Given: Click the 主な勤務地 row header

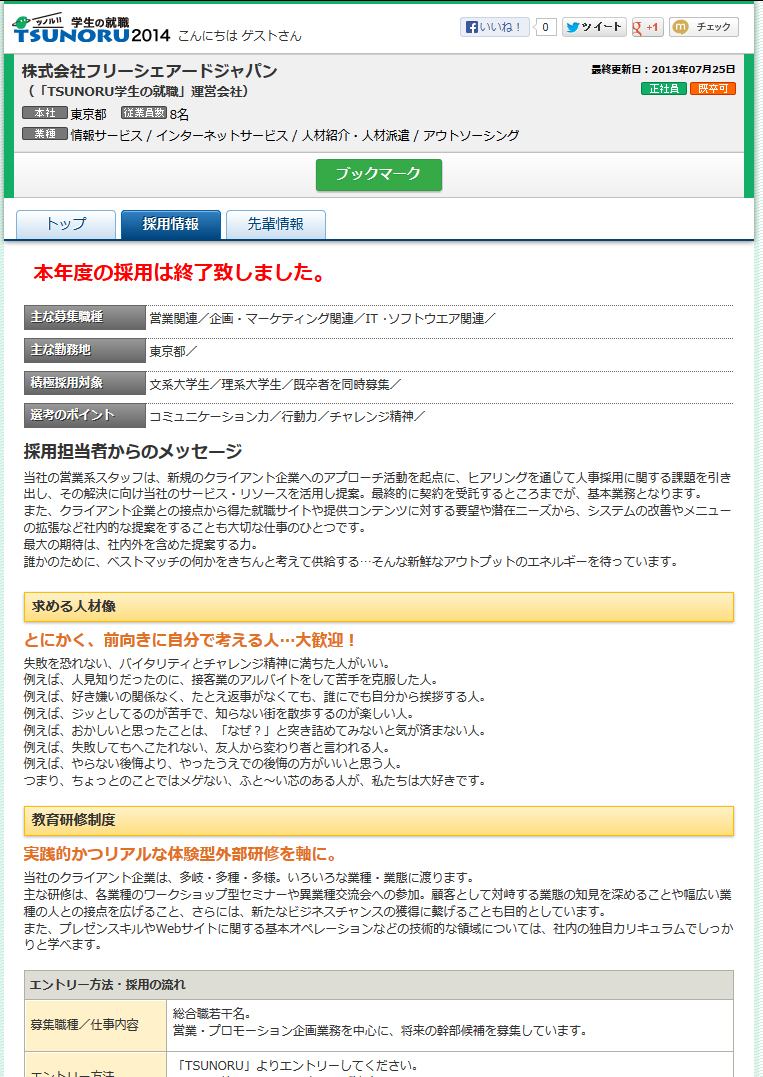Looking at the screenshot, I should [x=85, y=350].
